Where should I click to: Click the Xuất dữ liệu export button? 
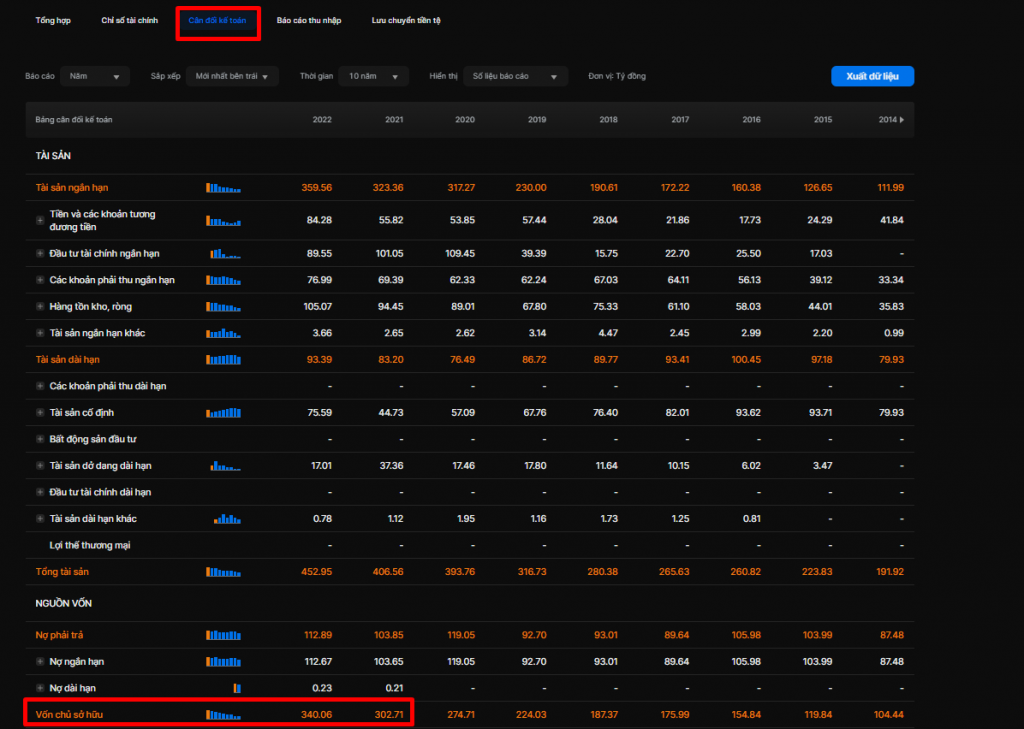pos(872,77)
